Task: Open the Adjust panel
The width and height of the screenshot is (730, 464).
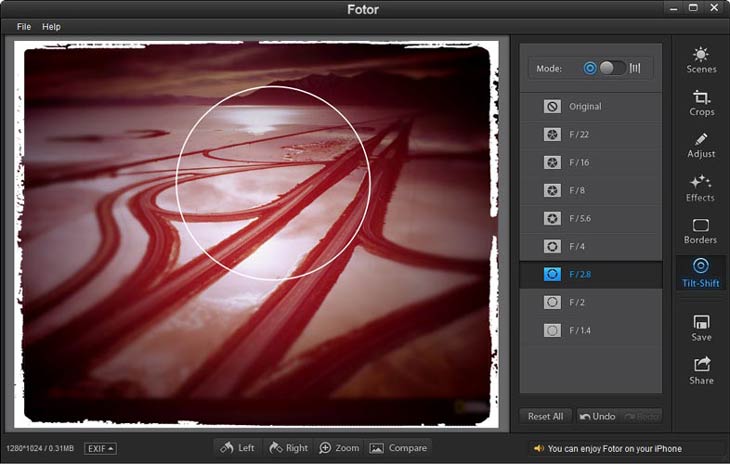Action: [701, 145]
